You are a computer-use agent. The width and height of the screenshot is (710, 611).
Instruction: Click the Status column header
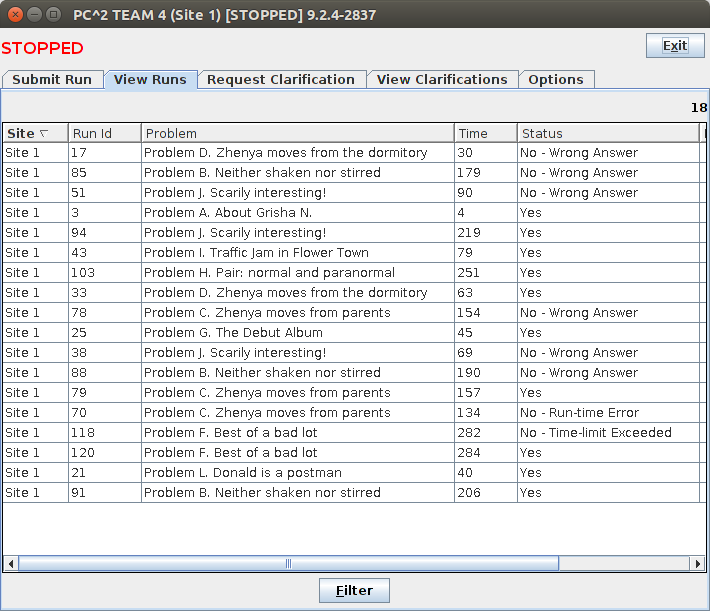[x=607, y=133]
